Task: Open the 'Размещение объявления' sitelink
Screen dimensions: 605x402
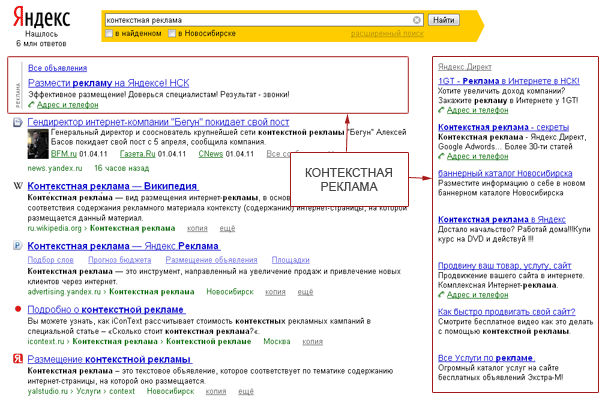Action: [211, 260]
